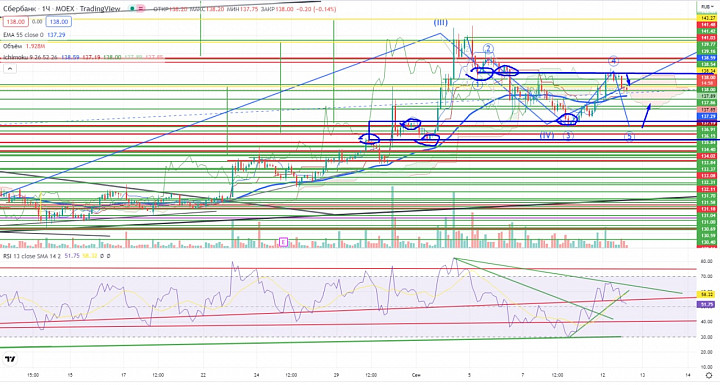Open the RUB currency dropdown
Viewport: 720px width, 385px height.
point(707,7)
